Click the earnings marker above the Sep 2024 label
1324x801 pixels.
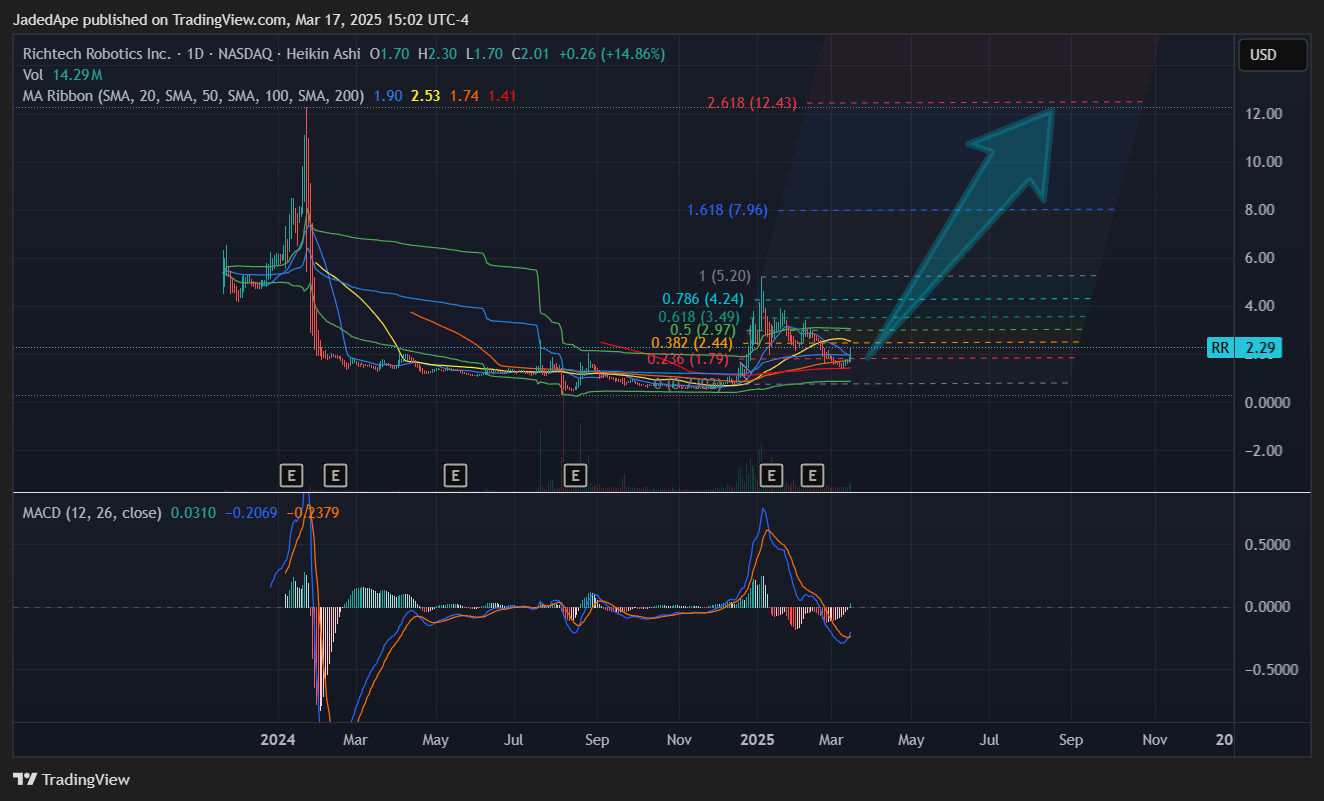pos(575,475)
